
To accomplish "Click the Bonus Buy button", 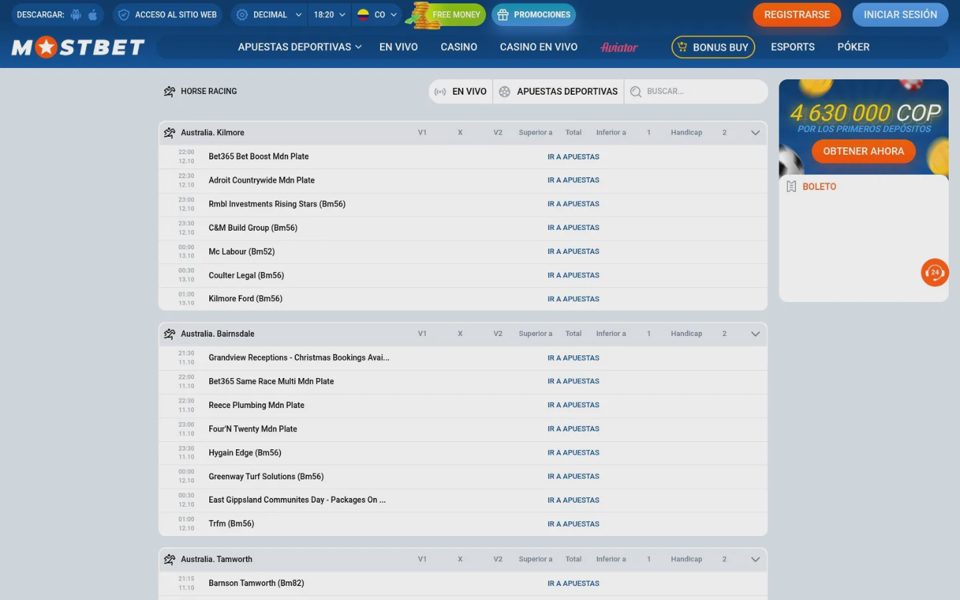I will [713, 47].
